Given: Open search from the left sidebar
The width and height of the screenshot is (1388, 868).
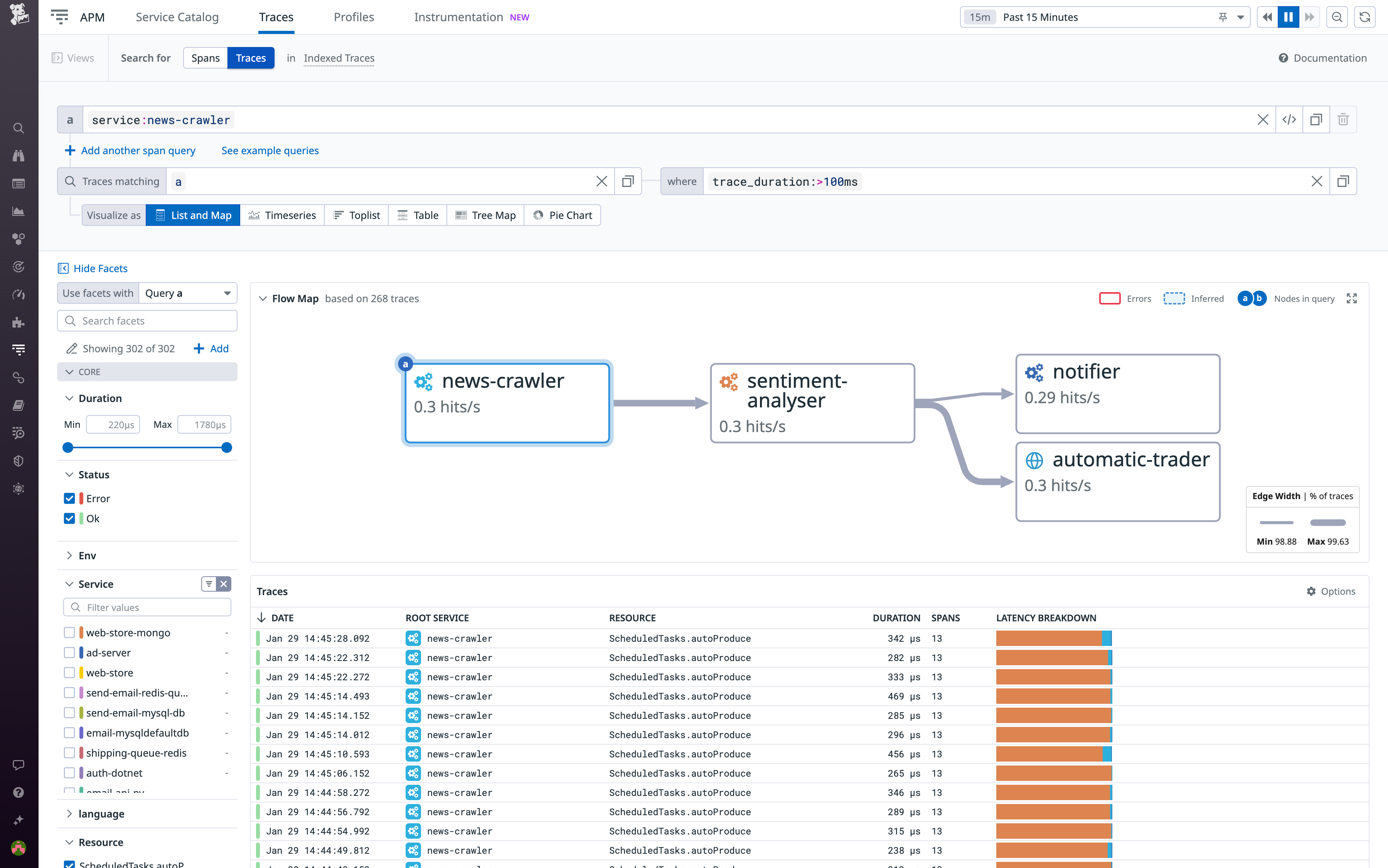Looking at the screenshot, I should 19,128.
